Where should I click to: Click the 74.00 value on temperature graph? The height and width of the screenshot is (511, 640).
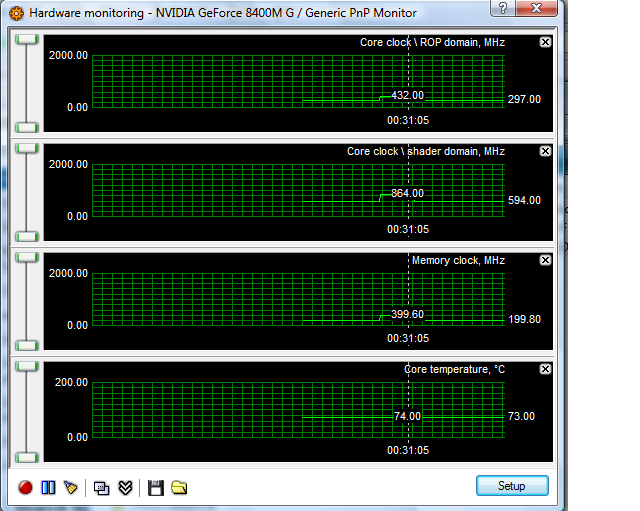point(407,416)
